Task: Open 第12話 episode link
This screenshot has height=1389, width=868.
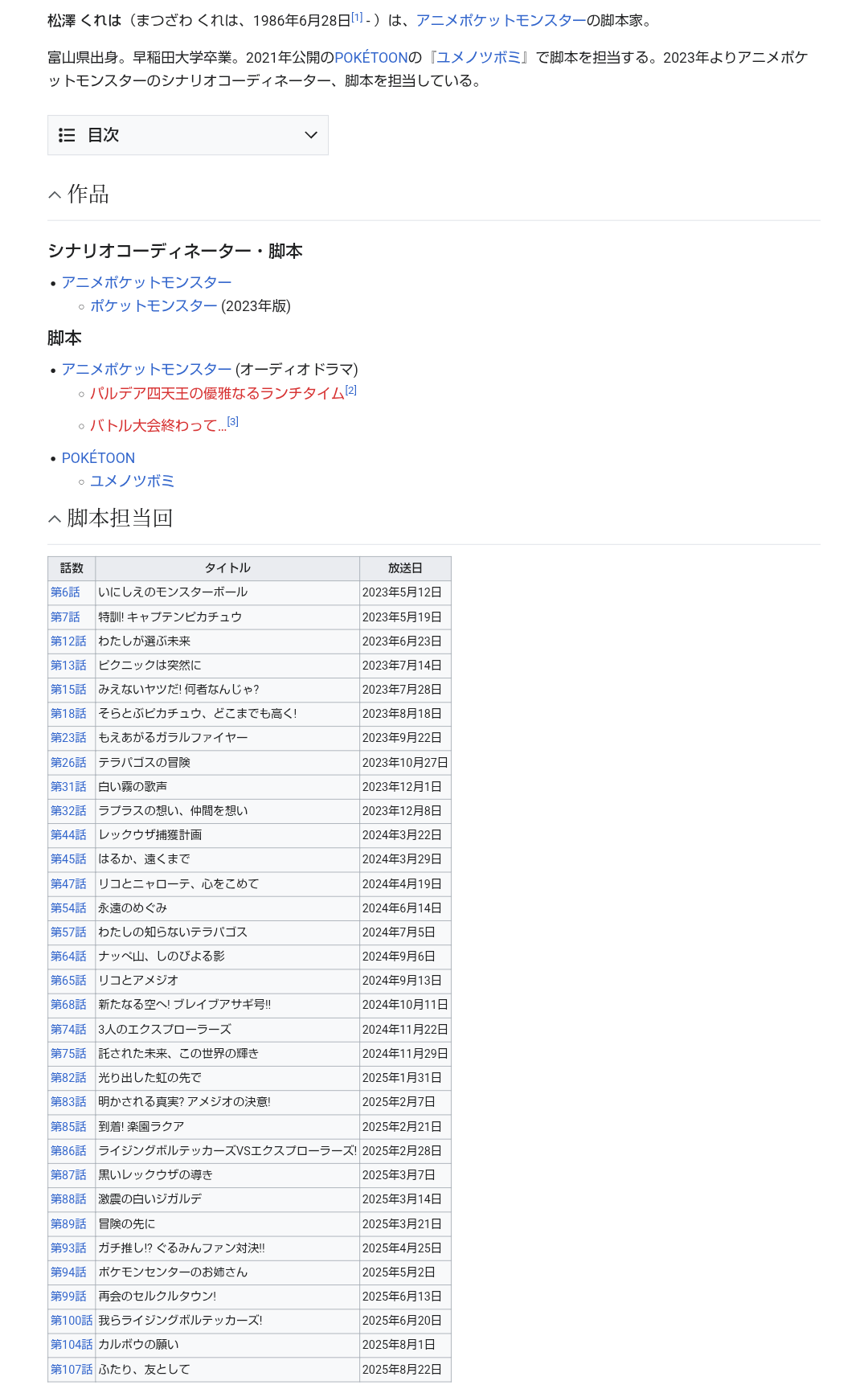Action: click(68, 641)
